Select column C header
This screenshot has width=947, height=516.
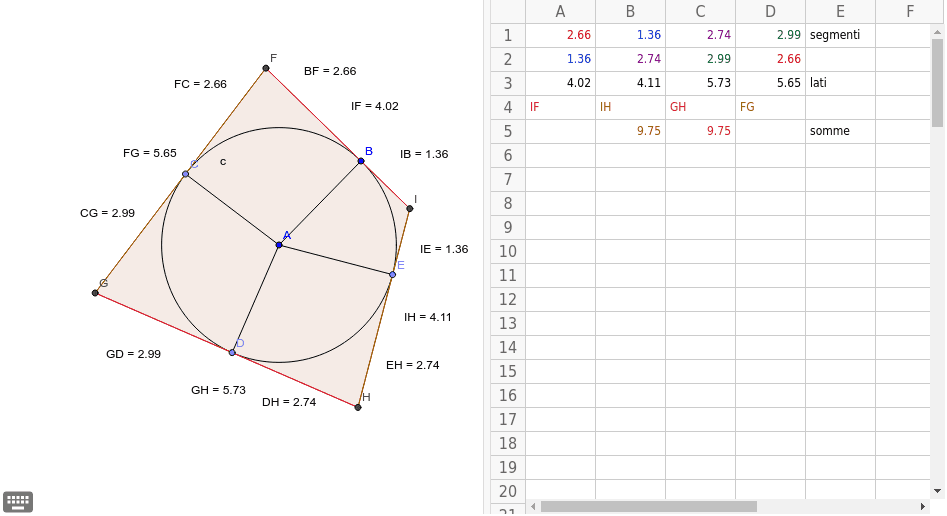click(x=701, y=11)
